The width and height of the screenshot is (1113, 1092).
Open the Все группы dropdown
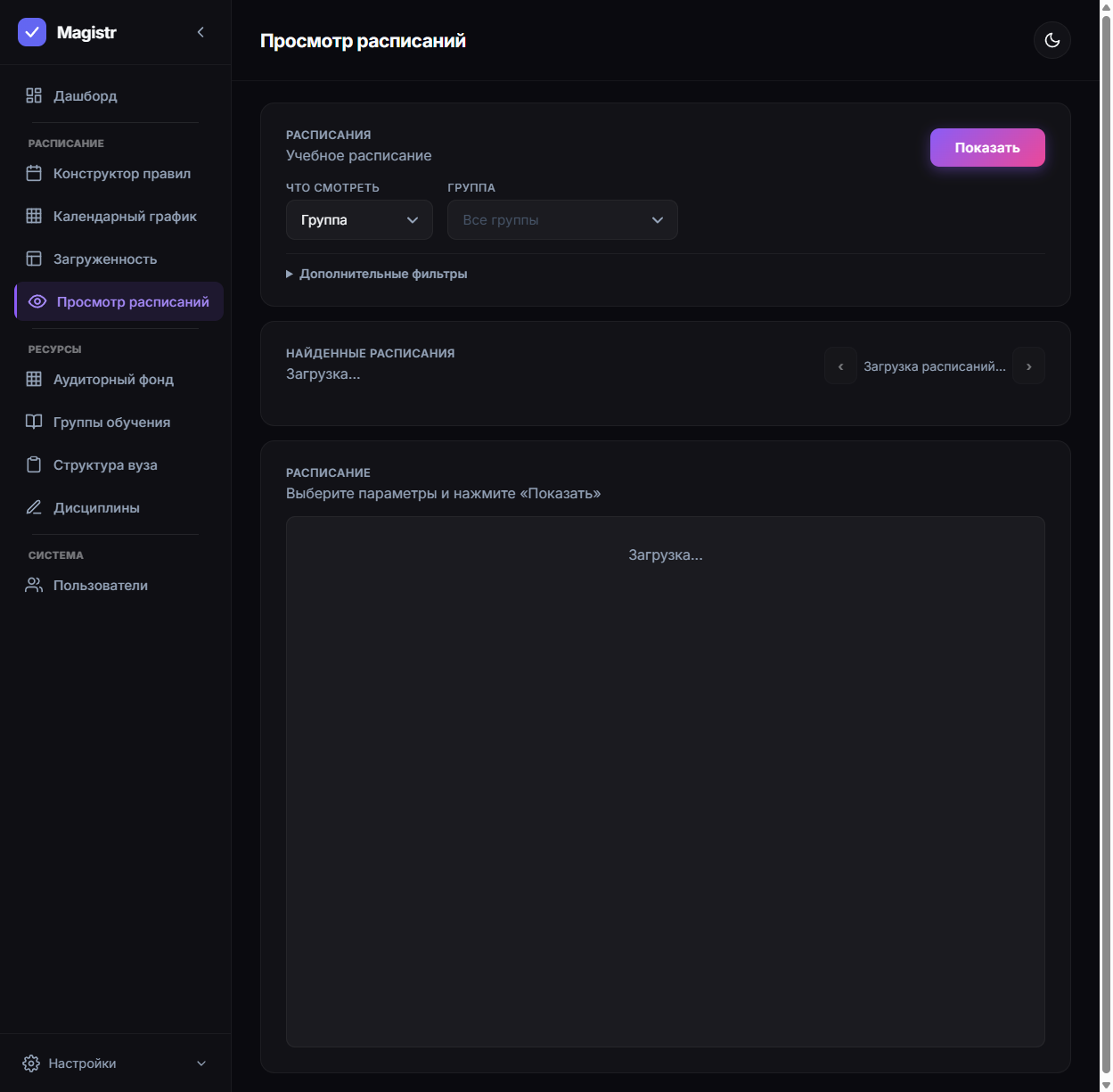click(x=562, y=220)
